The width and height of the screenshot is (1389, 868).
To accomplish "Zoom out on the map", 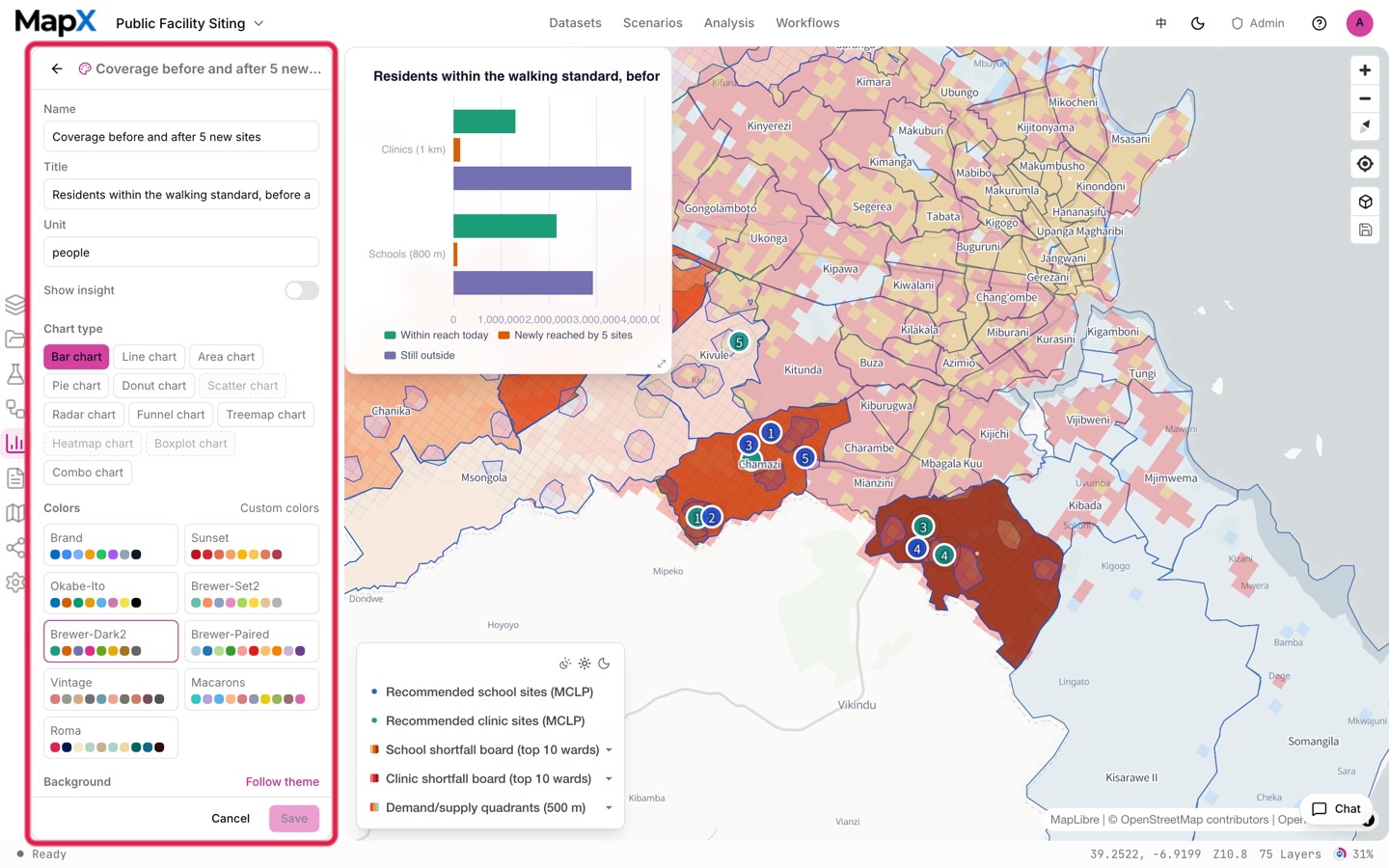I will tap(1365, 98).
